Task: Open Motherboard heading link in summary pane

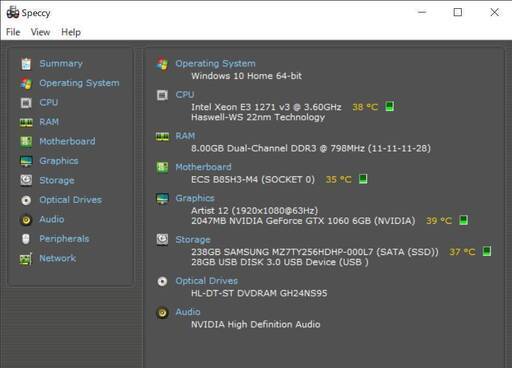Action: tap(203, 167)
